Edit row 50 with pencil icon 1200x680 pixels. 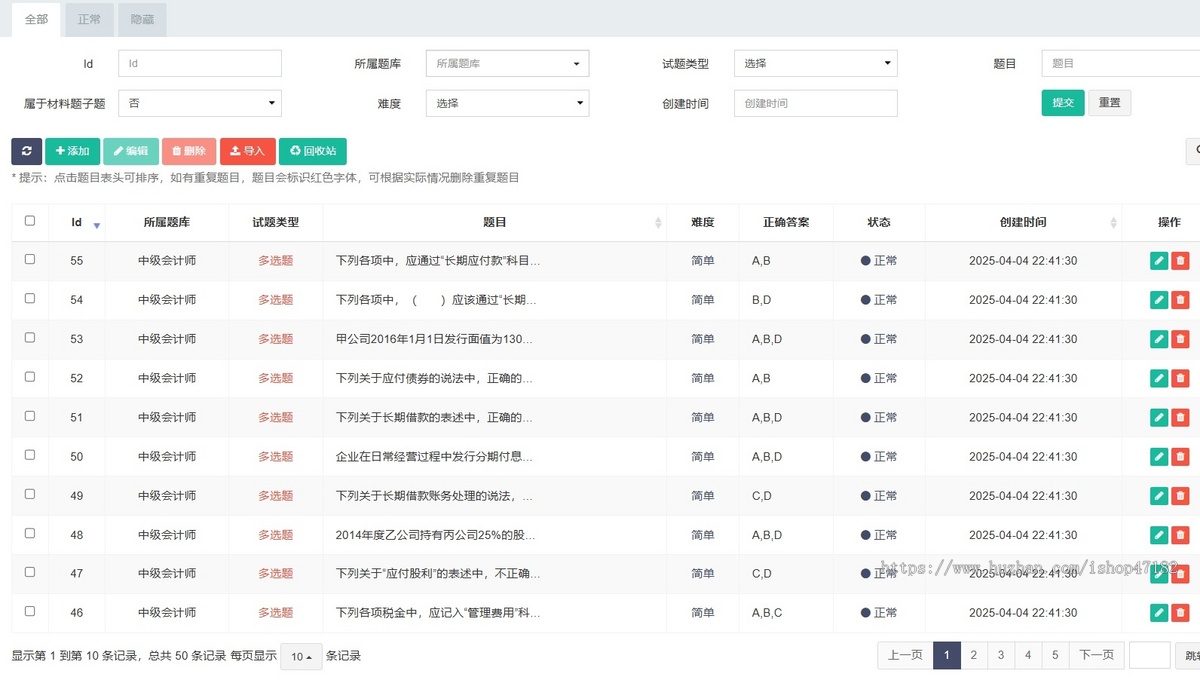point(1159,457)
